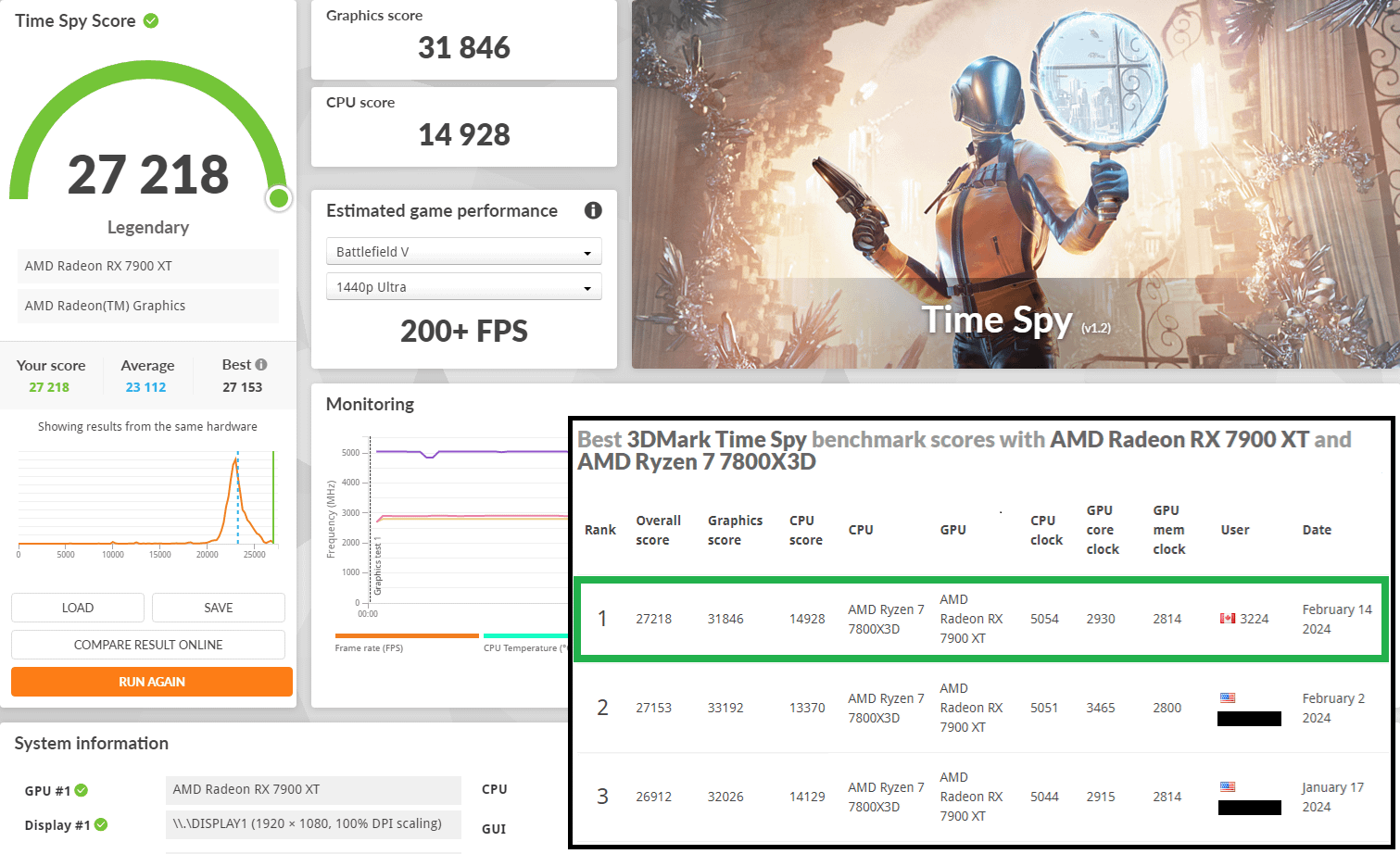Click the Graphics score value 31 846
1400x854 pixels.
tap(464, 47)
